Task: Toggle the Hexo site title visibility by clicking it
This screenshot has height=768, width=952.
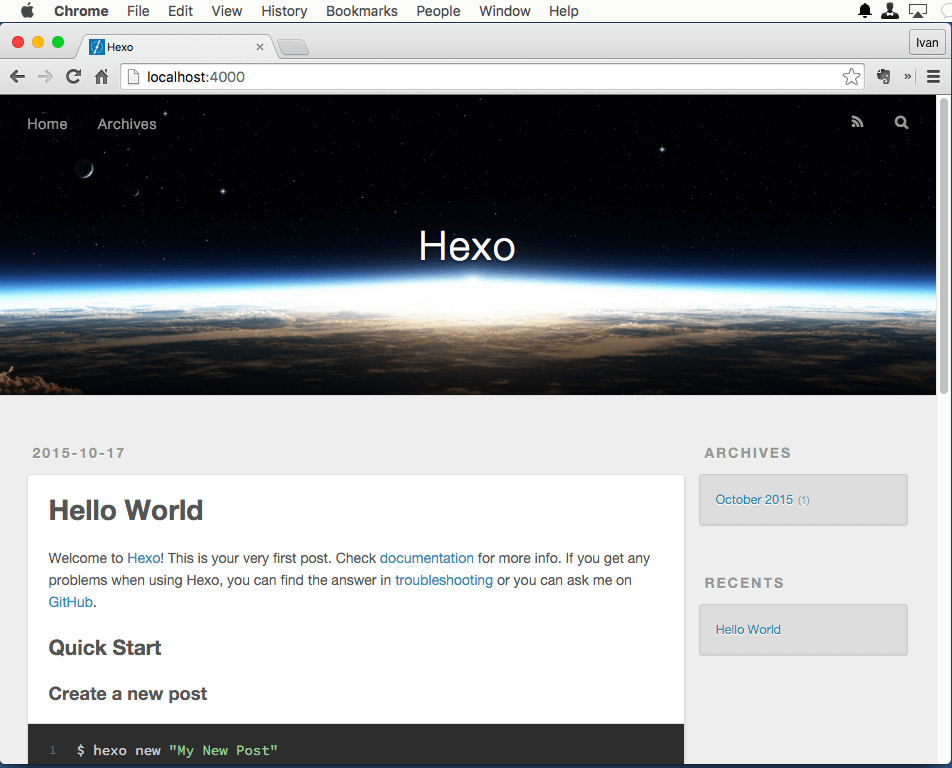Action: point(466,245)
